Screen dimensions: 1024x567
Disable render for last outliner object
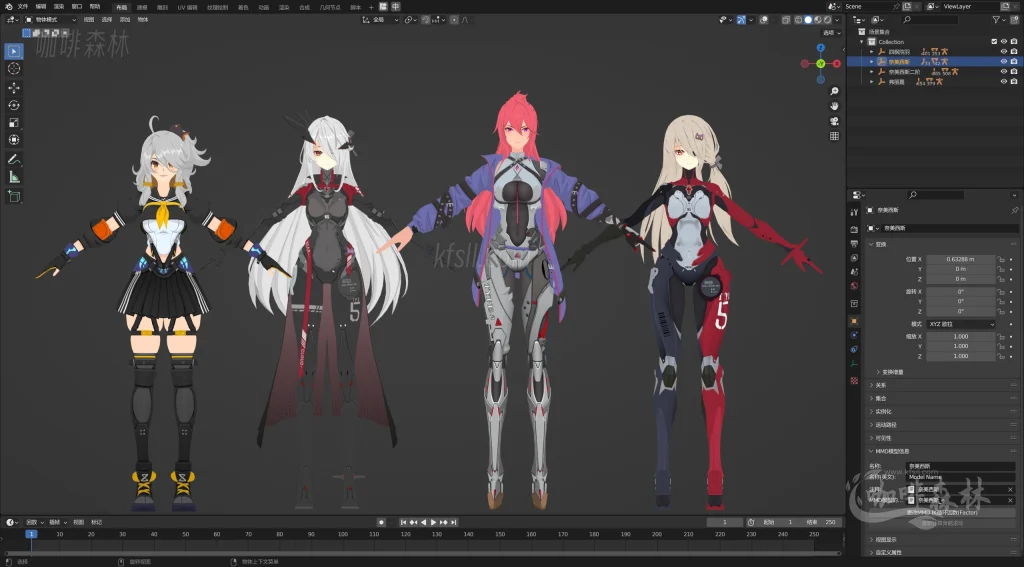tap(1014, 82)
